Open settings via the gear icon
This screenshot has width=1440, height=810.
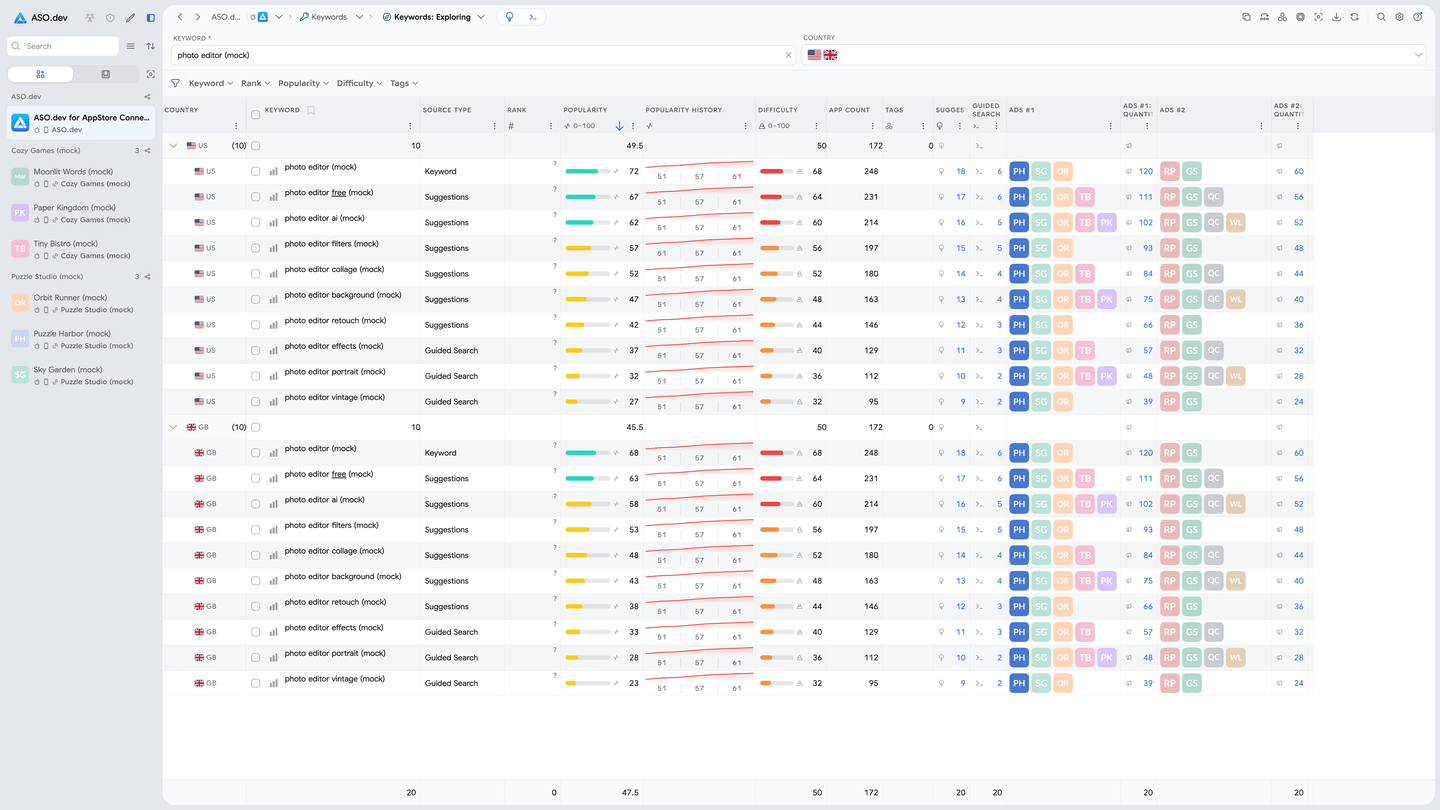[x=1399, y=17]
